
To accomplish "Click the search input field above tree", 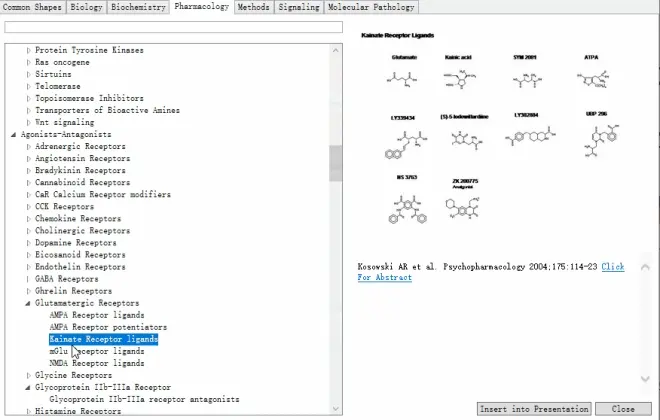I will [174, 27].
